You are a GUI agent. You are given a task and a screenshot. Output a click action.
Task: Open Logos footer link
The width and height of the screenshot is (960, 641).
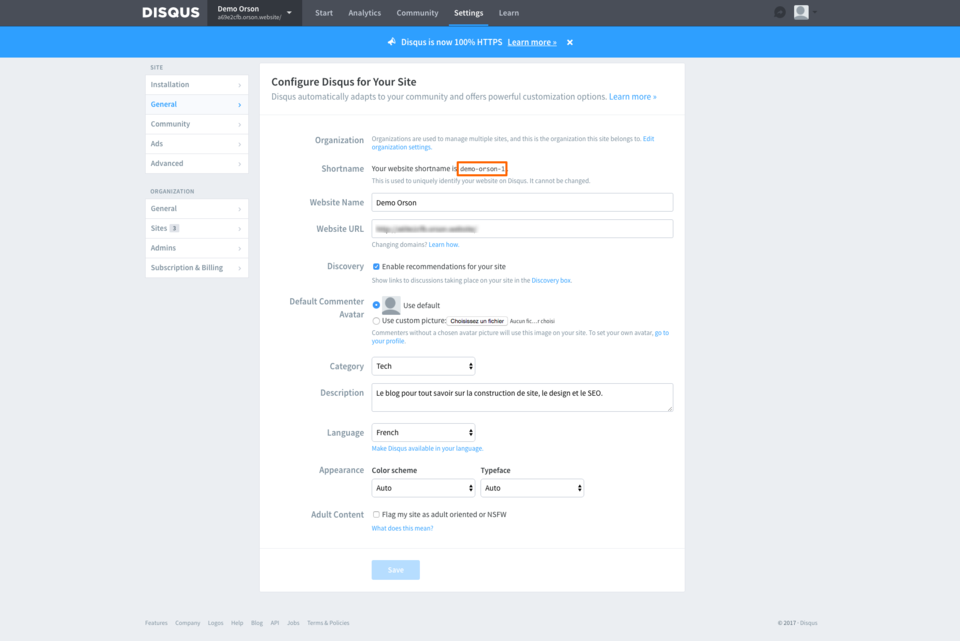216,623
